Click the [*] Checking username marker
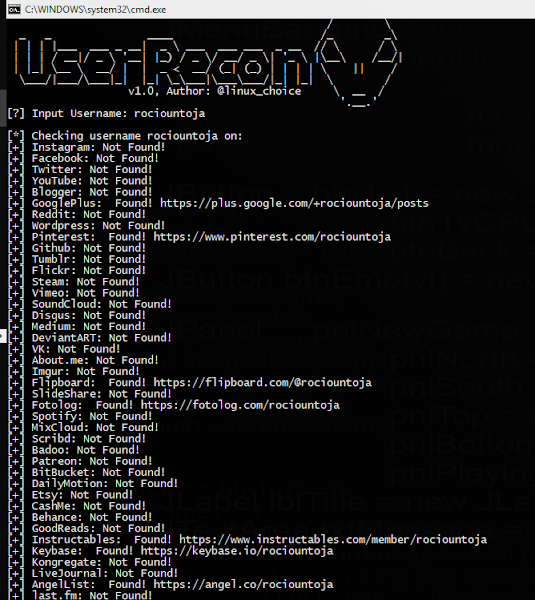Image resolution: width=535 pixels, height=600 pixels. point(16,136)
